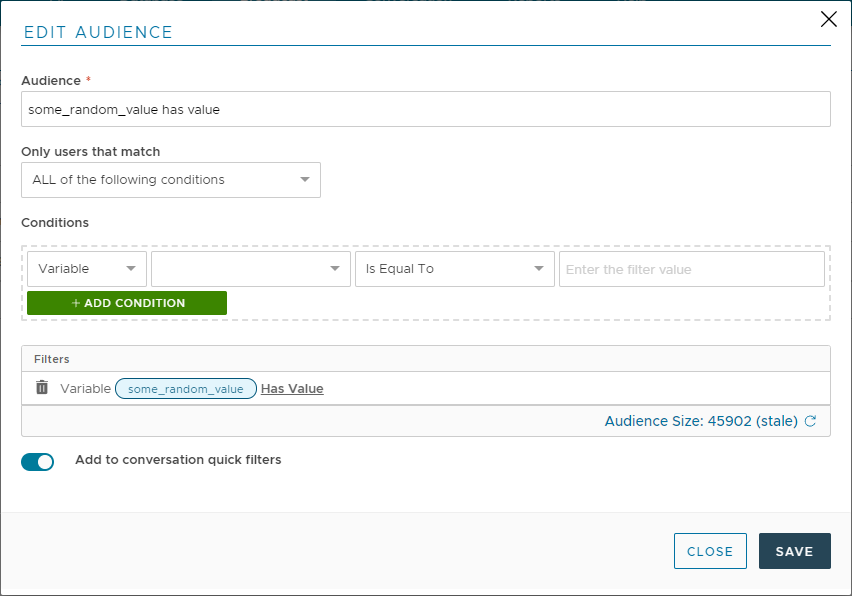The height and width of the screenshot is (596, 852).
Task: Close the Edit Audience dialog with X
Action: point(828,19)
